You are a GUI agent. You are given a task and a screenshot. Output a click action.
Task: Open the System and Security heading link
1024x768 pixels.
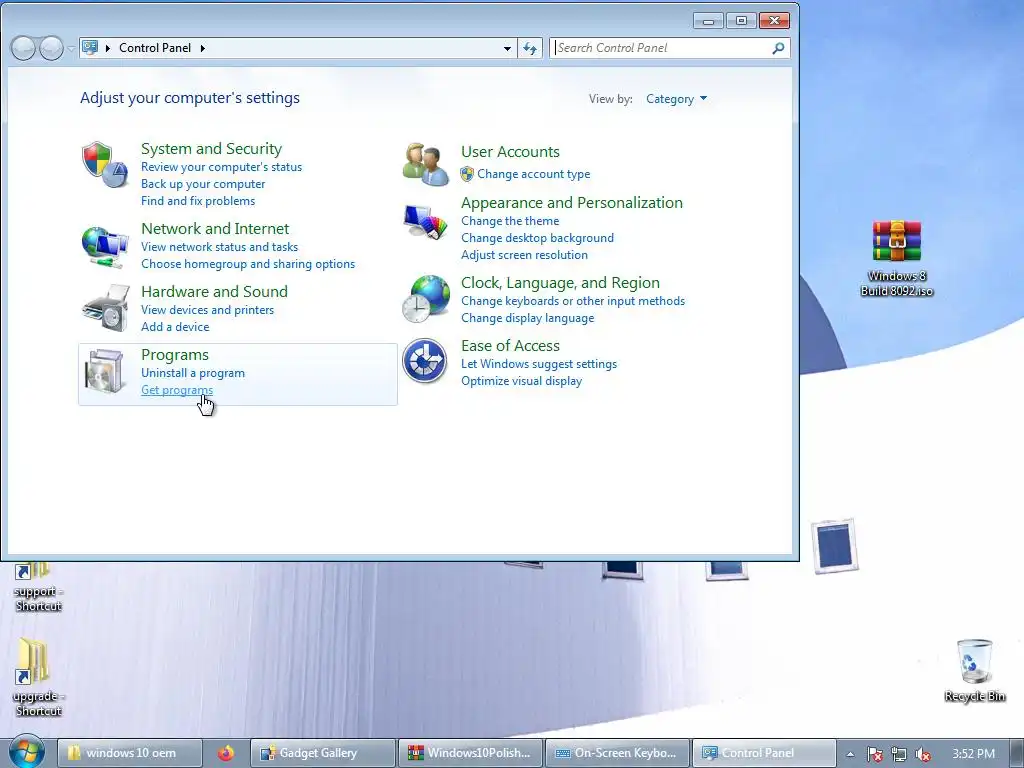pyautogui.click(x=212, y=149)
